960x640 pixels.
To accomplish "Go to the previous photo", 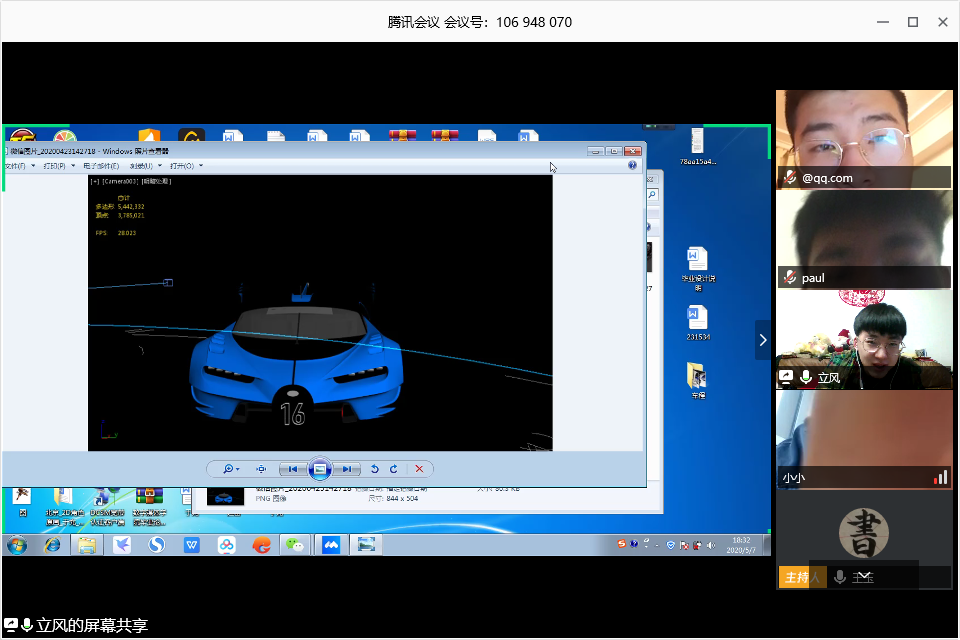I will [292, 468].
